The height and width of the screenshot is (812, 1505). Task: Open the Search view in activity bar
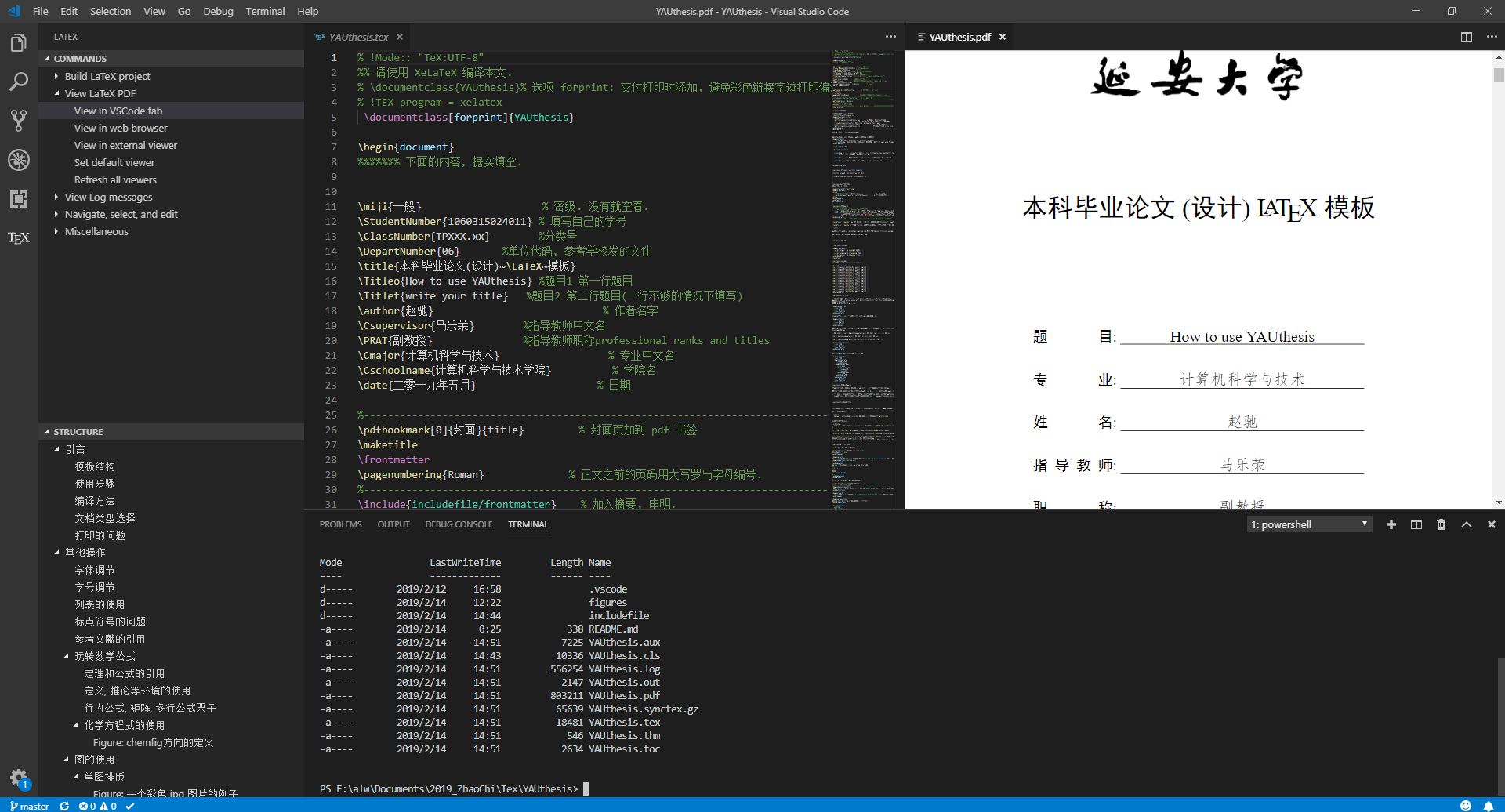pyautogui.click(x=19, y=82)
